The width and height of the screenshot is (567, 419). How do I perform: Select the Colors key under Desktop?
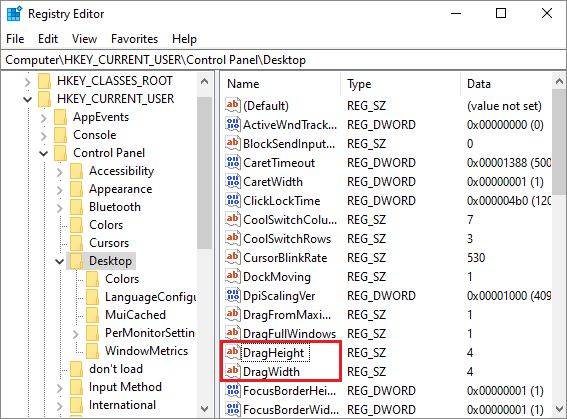tap(122, 279)
